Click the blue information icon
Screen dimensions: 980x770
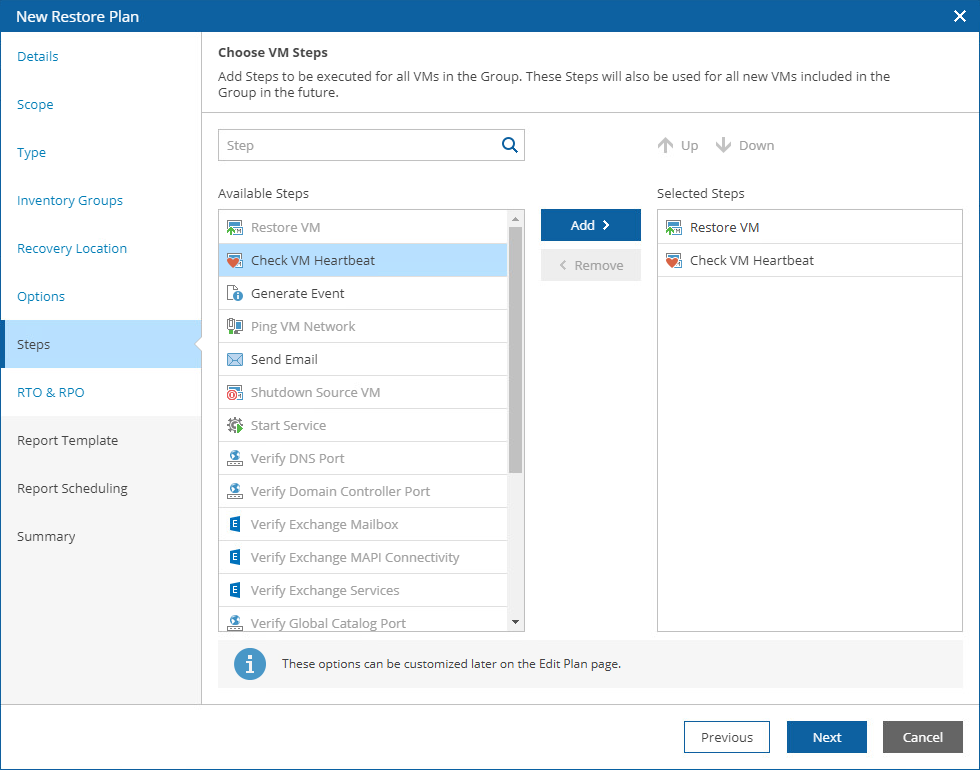[x=250, y=664]
